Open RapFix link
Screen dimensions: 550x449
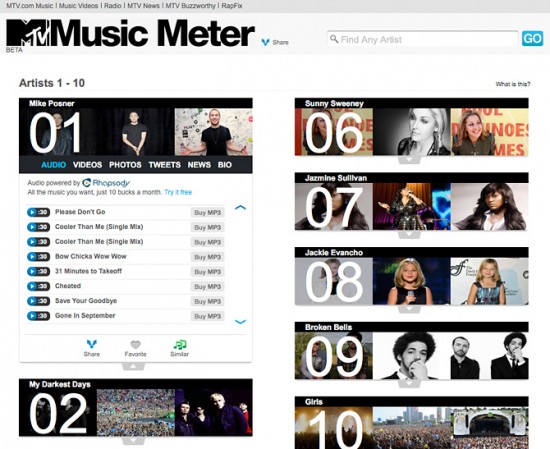click(232, 6)
